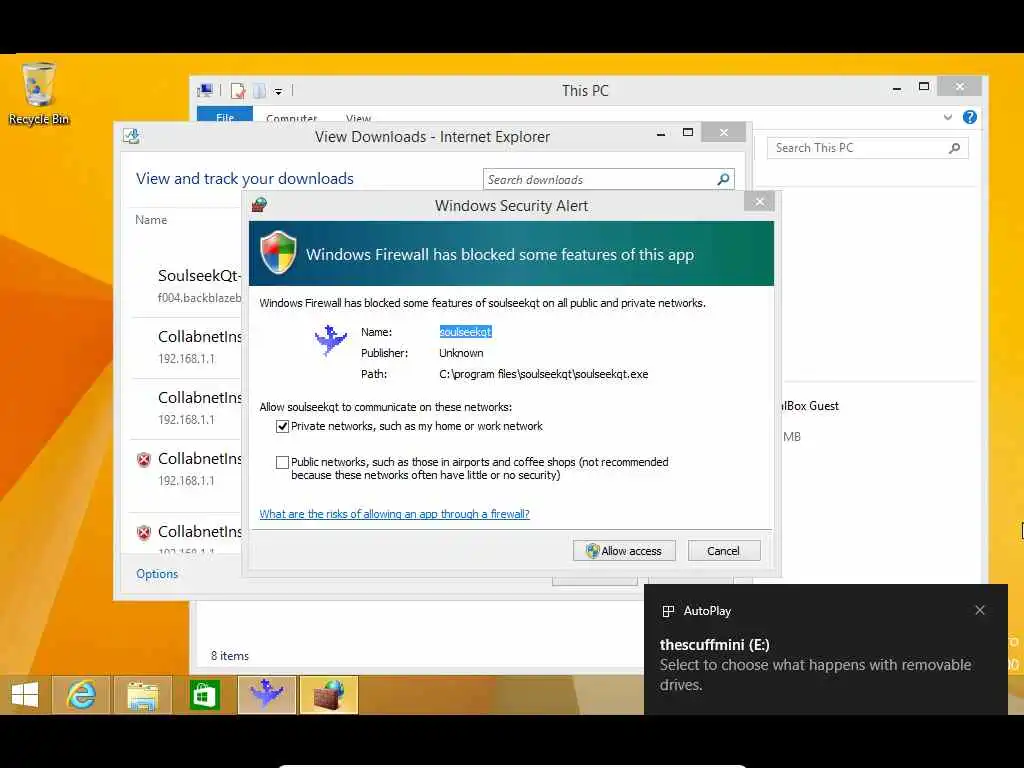Image resolution: width=1024 pixels, height=768 pixels.
Task: Click the soulseekqt.exe path text
Action: point(543,374)
